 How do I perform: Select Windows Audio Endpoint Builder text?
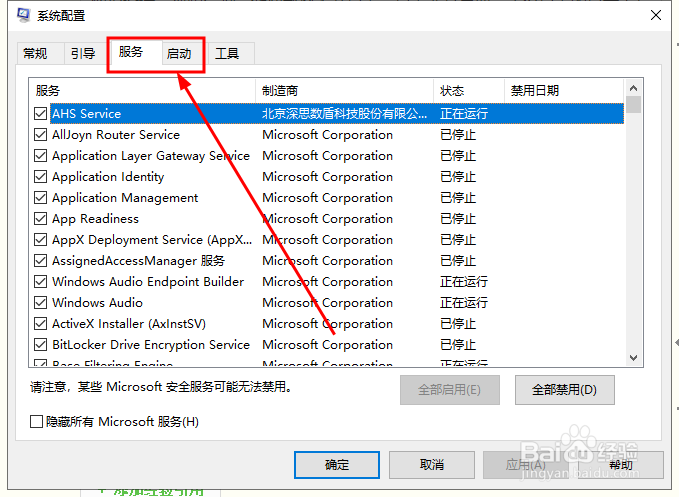pyautogui.click(x=148, y=281)
